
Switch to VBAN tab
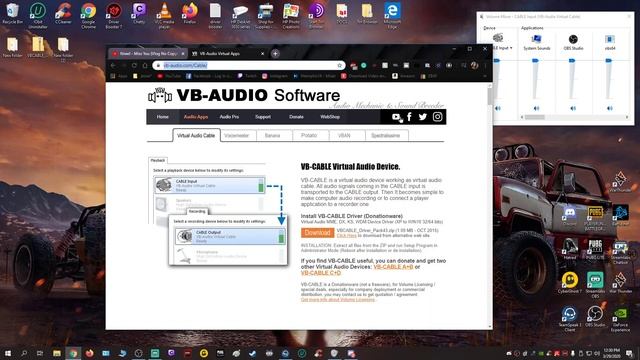[x=344, y=136]
